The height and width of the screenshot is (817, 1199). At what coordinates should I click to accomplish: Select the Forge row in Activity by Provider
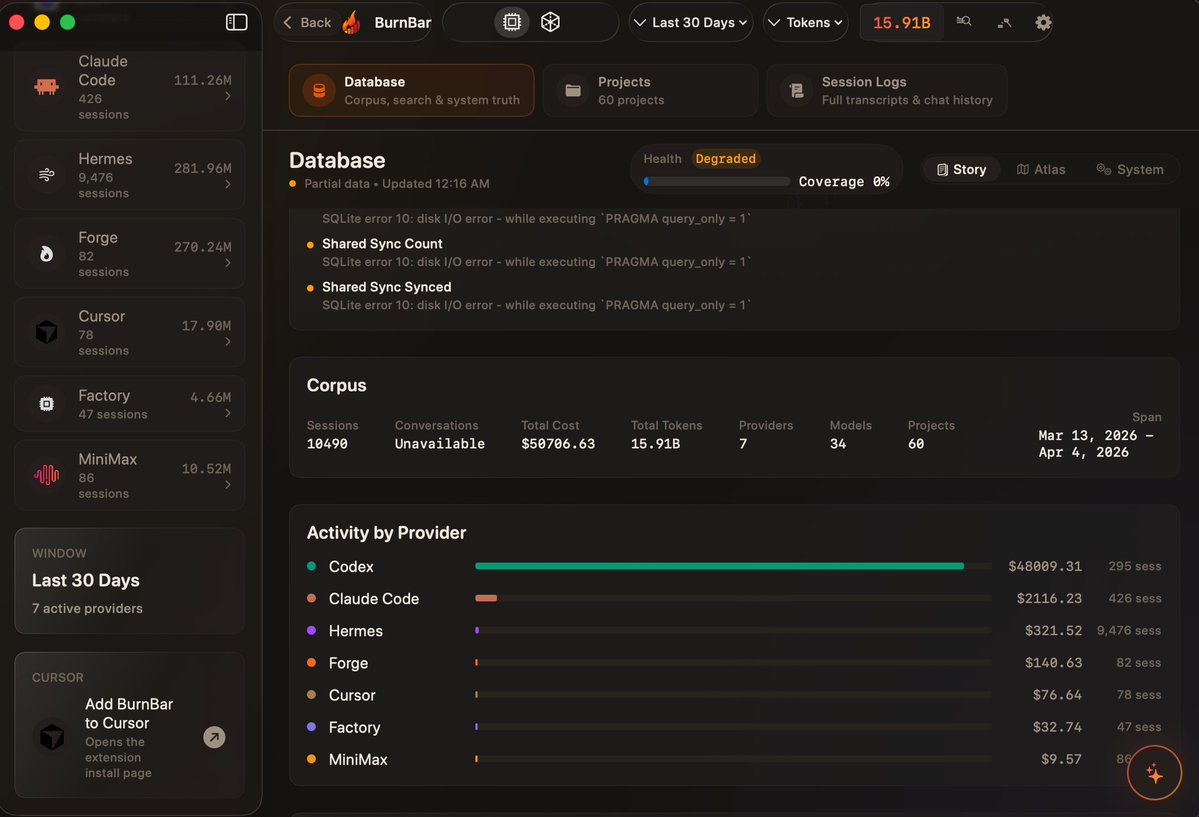click(x=734, y=663)
